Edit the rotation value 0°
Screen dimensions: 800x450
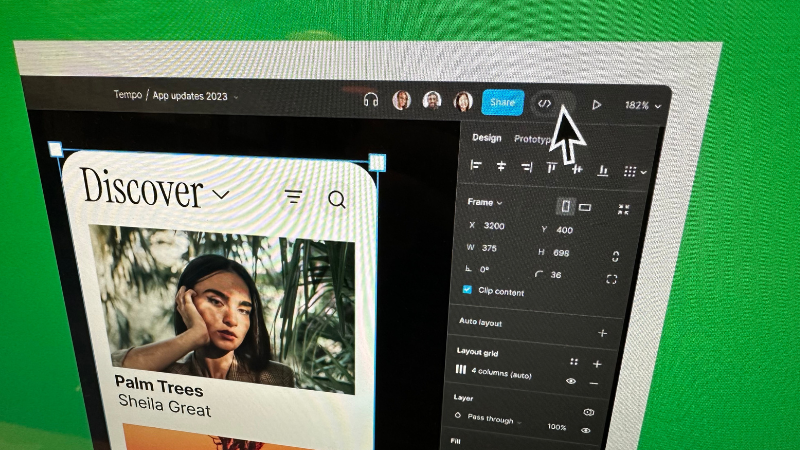point(484,269)
